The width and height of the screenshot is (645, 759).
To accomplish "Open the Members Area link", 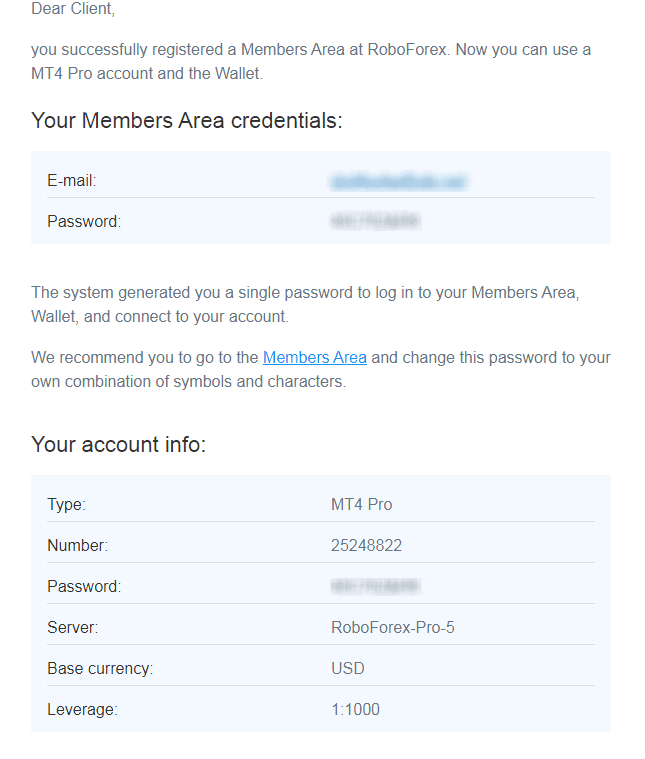I will (314, 358).
